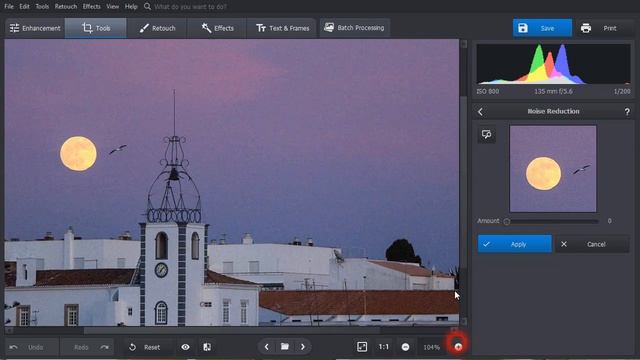Viewport: 640px width, 360px height.
Task: Click the histogram display
Action: coord(553,64)
